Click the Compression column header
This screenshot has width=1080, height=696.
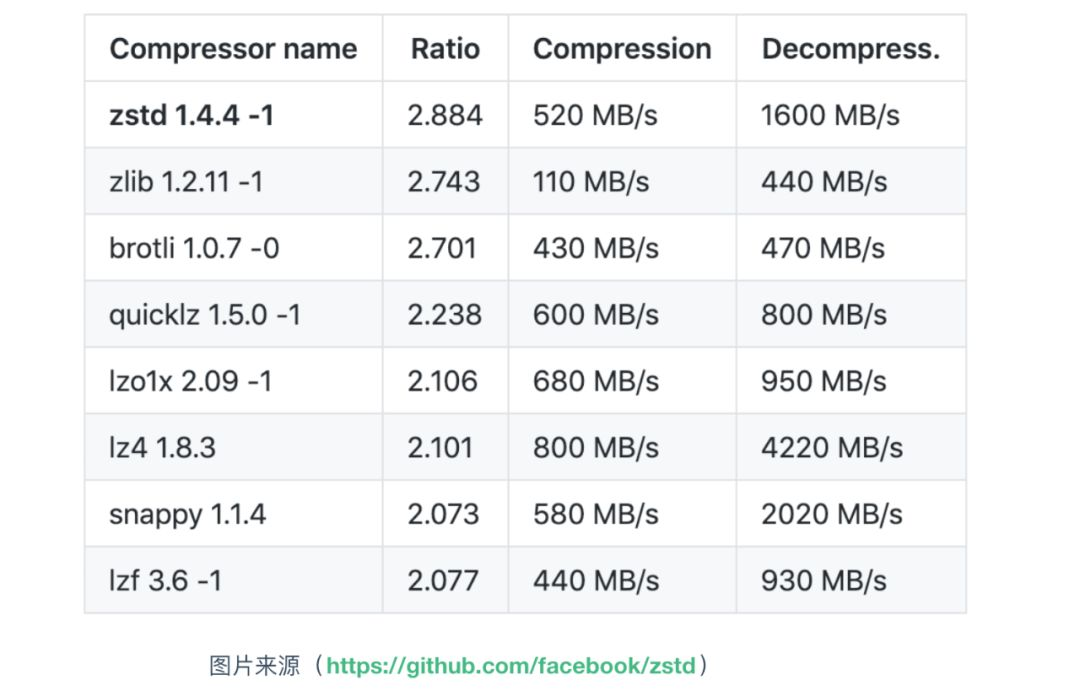click(622, 49)
